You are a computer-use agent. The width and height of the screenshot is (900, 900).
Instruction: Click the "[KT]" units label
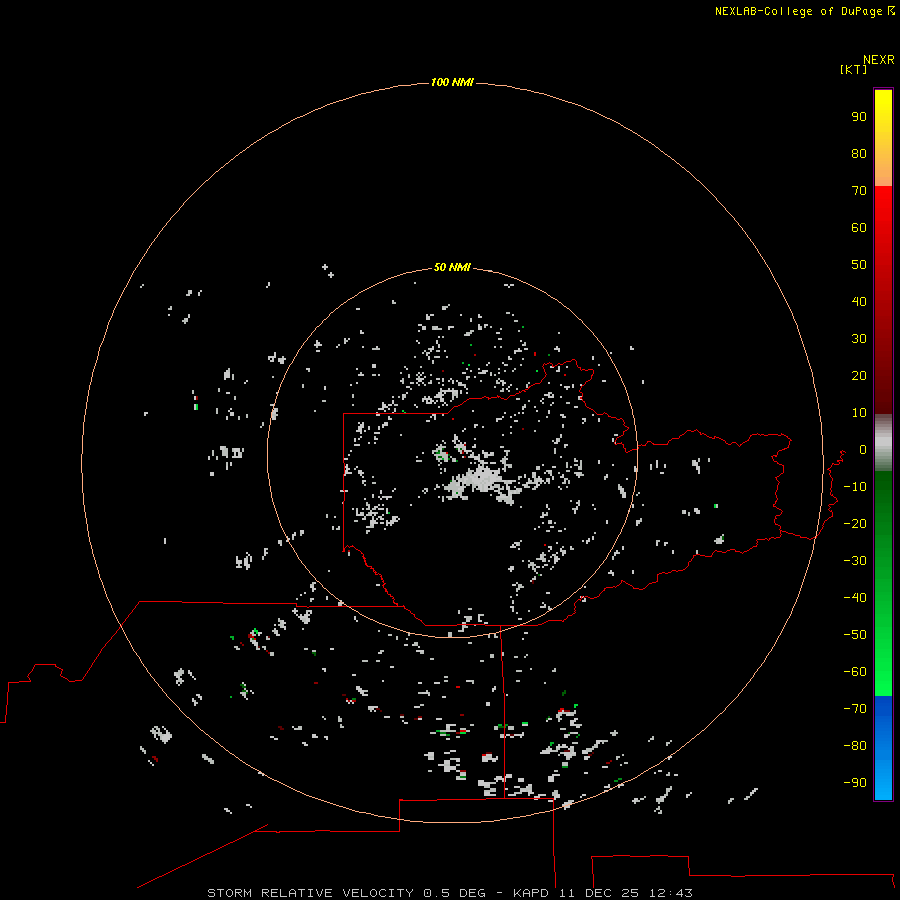[854, 69]
